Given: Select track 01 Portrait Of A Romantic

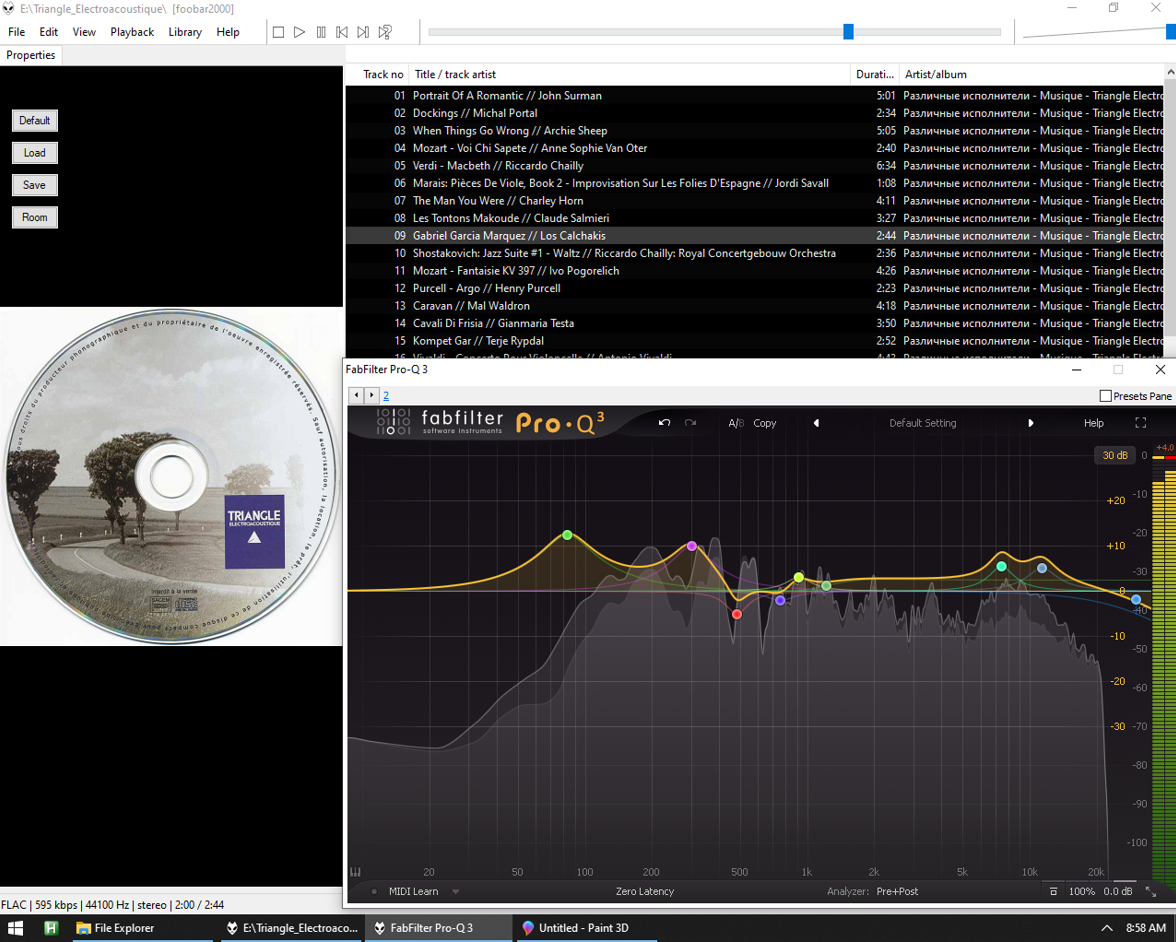Looking at the screenshot, I should pyautogui.click(x=754, y=95).
